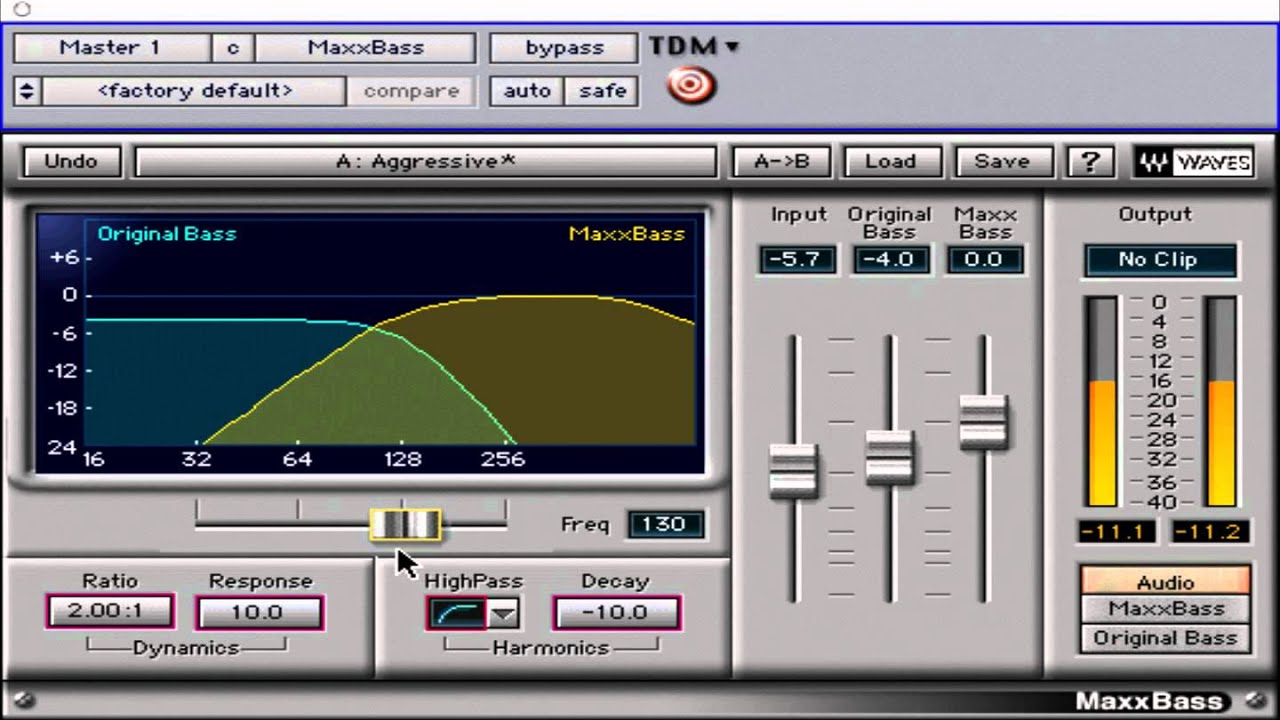Click the cyan Original Bass graph label
1280x720 pixels.
[x=166, y=234]
